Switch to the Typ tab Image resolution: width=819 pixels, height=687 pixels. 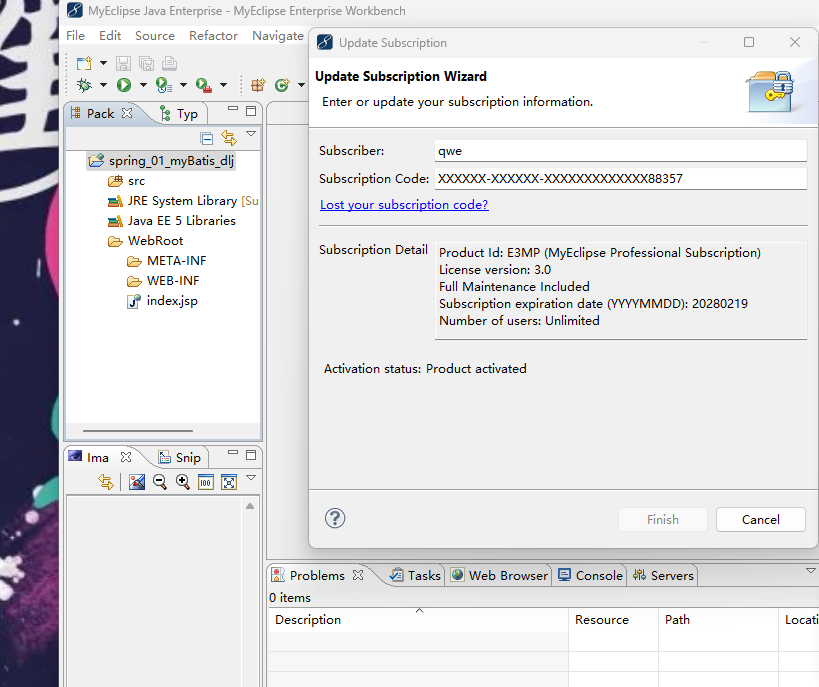click(179, 113)
